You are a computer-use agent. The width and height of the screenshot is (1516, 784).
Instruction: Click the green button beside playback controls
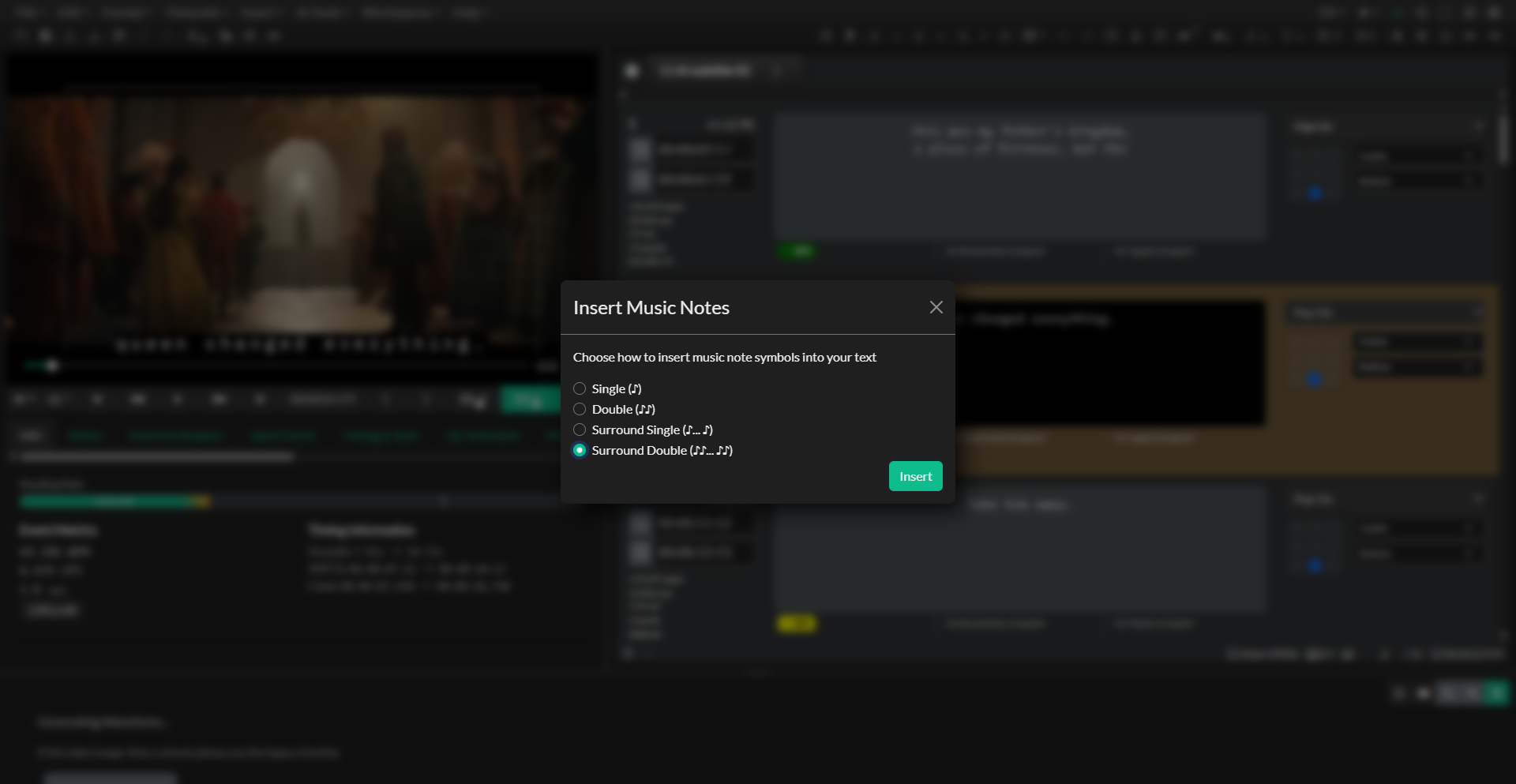(x=527, y=400)
